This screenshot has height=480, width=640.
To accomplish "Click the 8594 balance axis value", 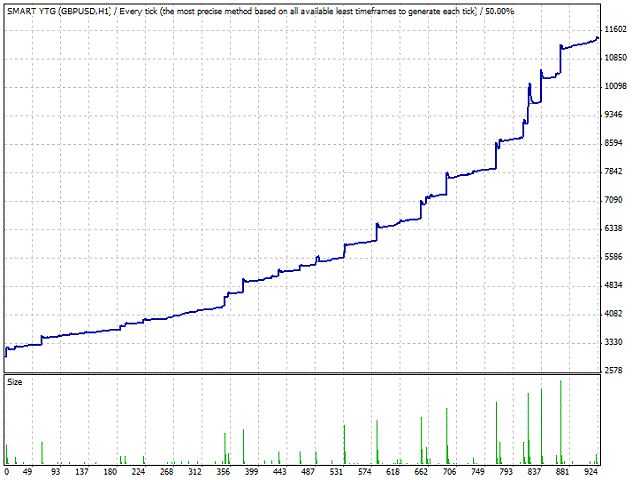I will pos(613,143).
